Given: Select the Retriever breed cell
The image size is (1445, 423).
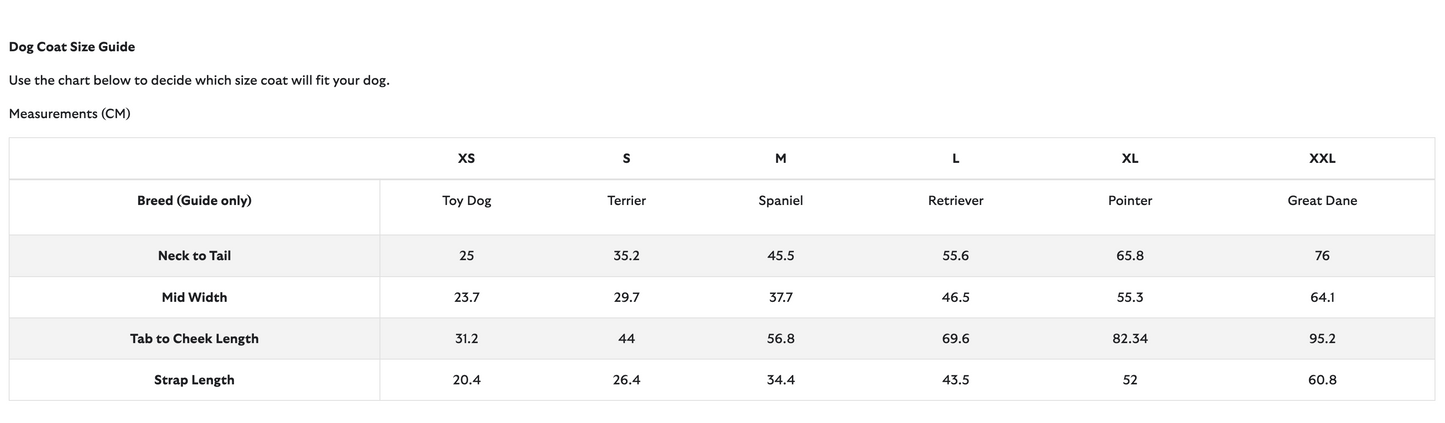Looking at the screenshot, I should (x=955, y=201).
